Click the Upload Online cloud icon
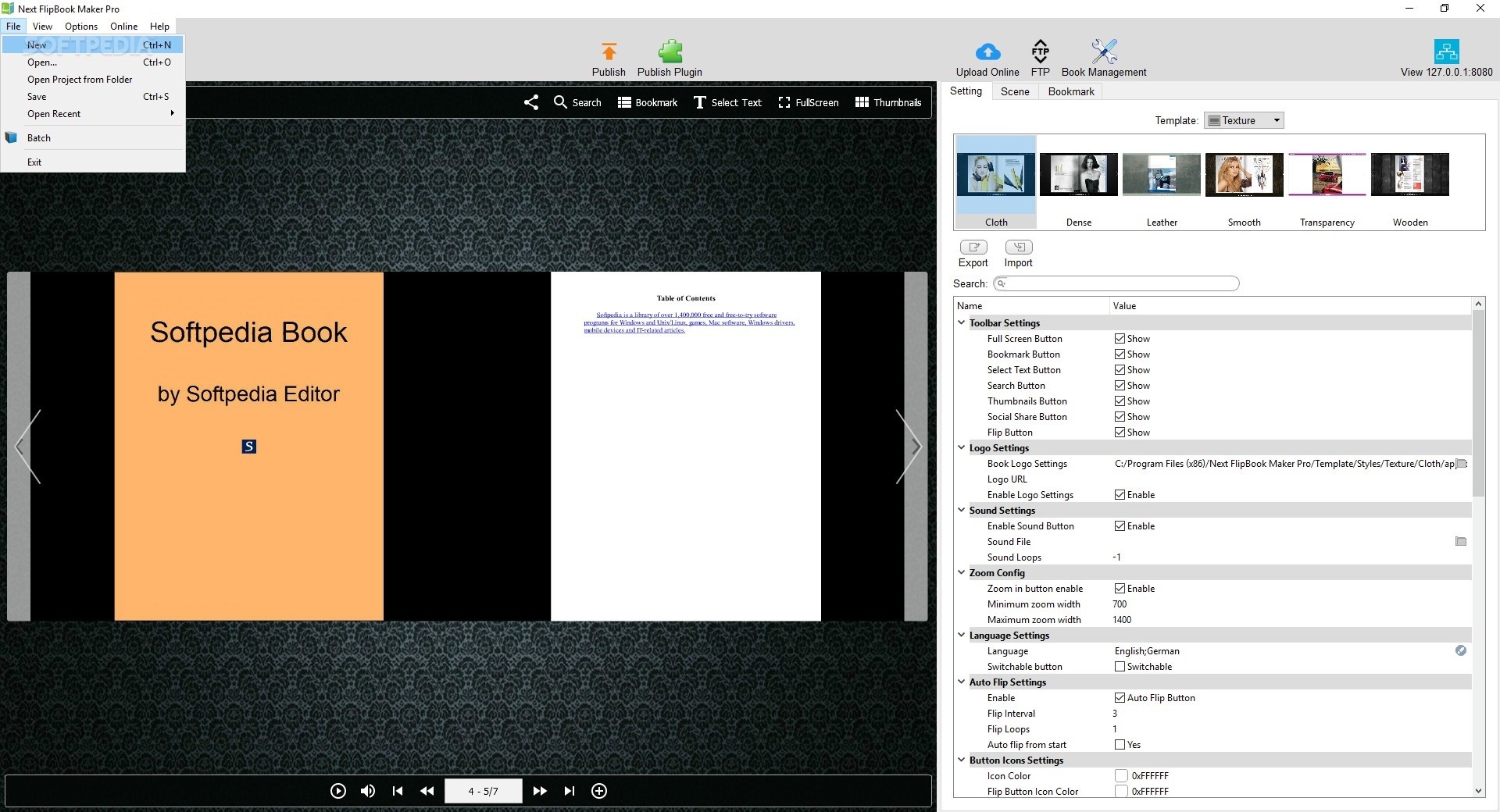1500x812 pixels. coord(987,52)
